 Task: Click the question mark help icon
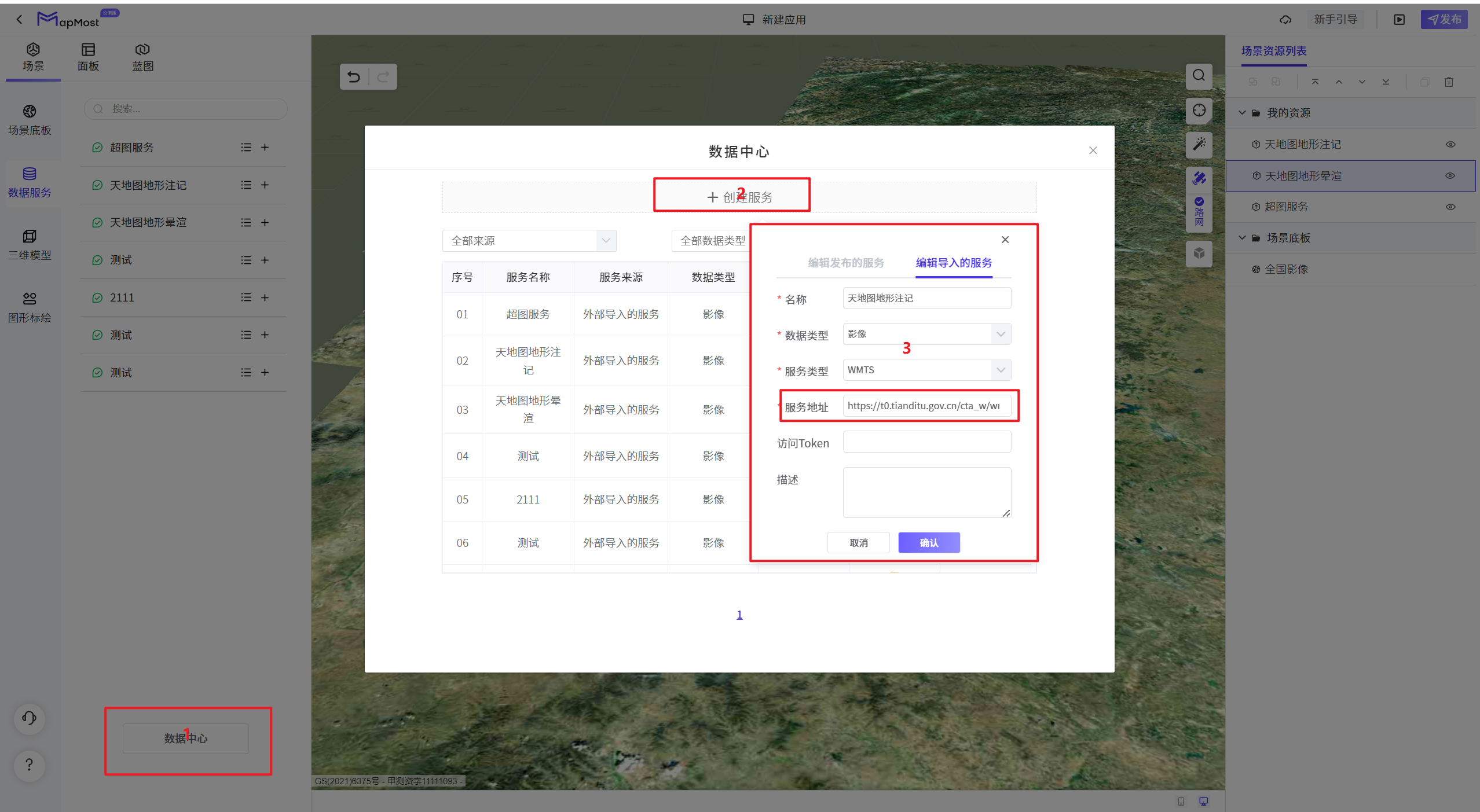click(x=29, y=765)
